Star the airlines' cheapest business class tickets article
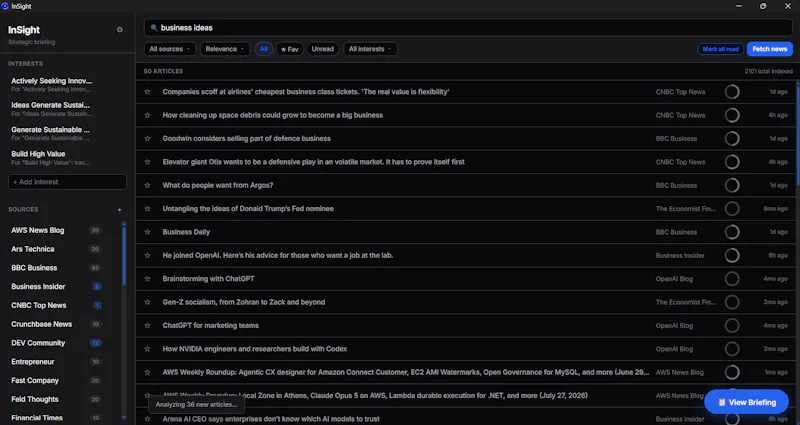 (x=147, y=92)
